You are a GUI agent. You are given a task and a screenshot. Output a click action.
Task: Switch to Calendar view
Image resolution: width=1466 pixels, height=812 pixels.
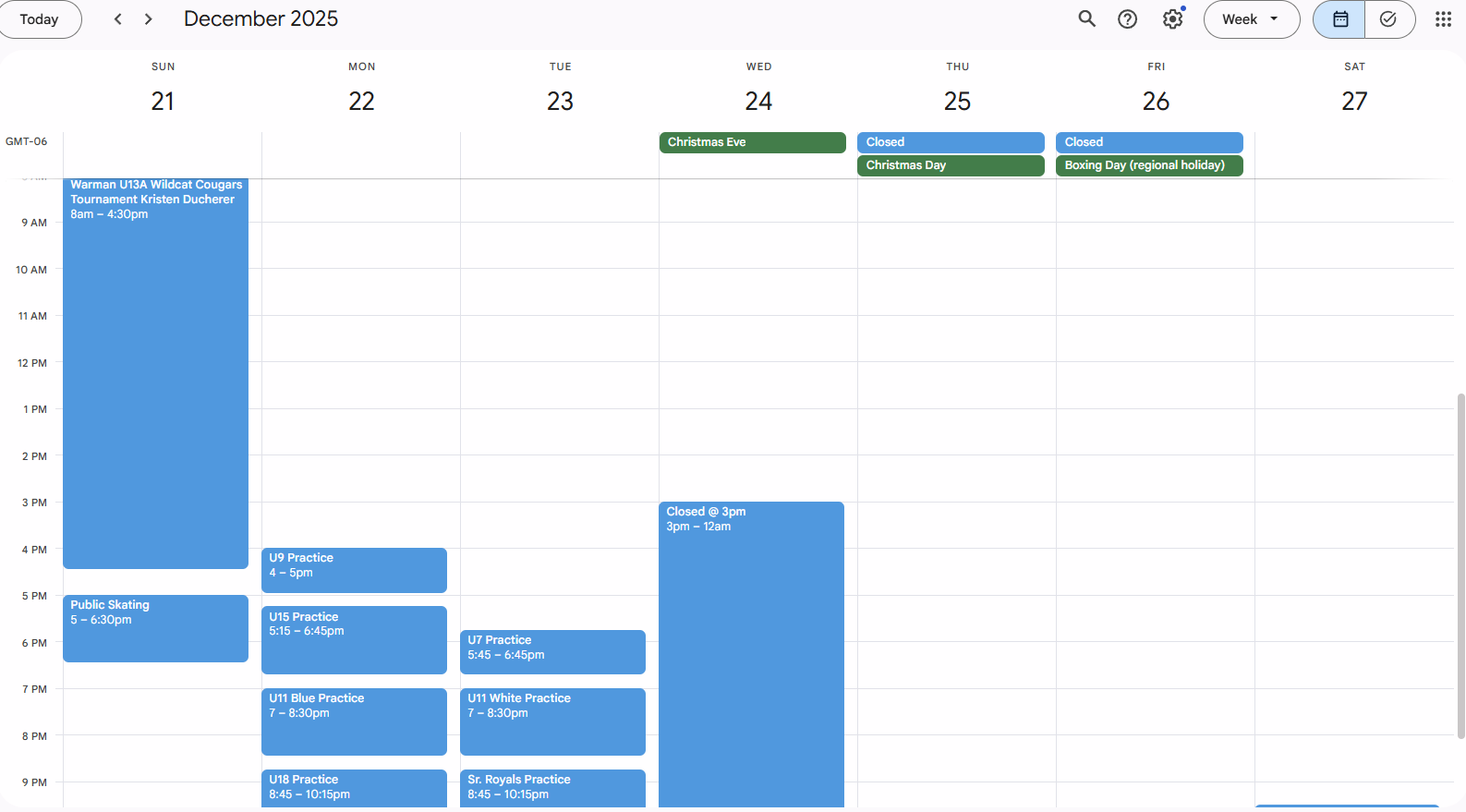pyautogui.click(x=1339, y=19)
